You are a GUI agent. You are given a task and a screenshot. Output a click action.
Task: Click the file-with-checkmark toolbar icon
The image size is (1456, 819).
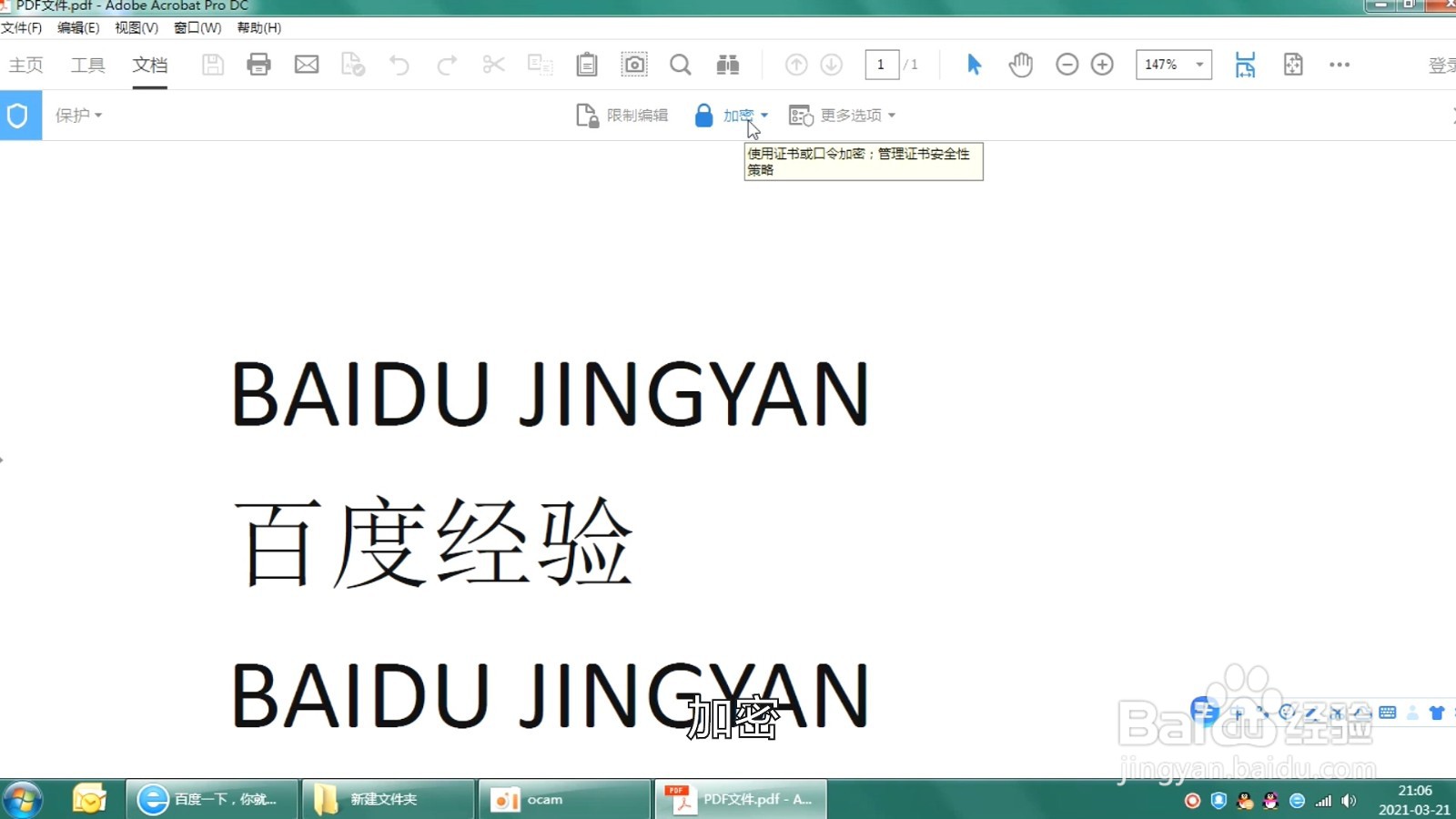coord(353,65)
